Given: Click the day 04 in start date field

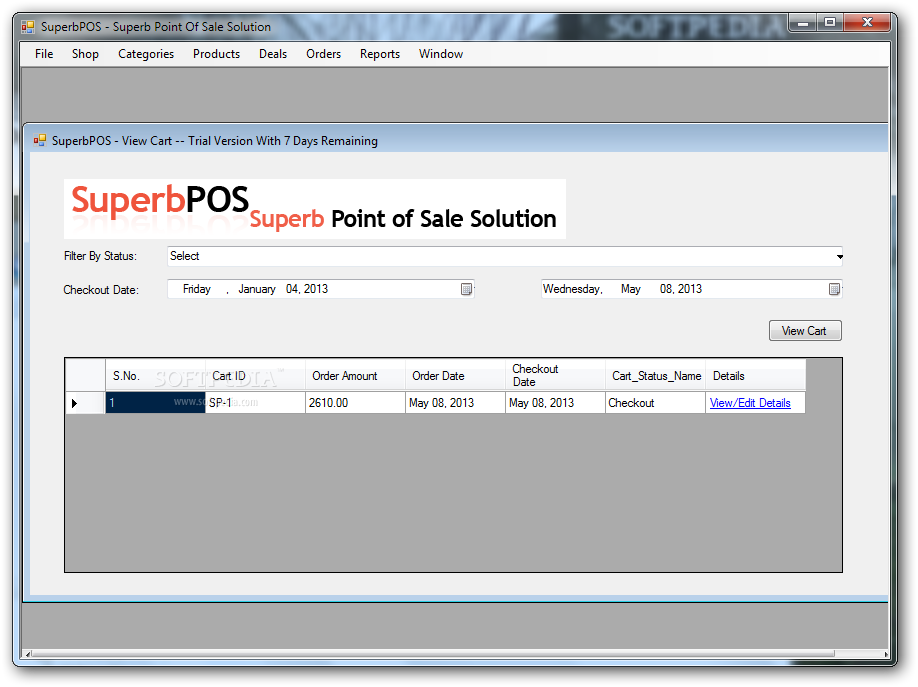Looking at the screenshot, I should 292,289.
